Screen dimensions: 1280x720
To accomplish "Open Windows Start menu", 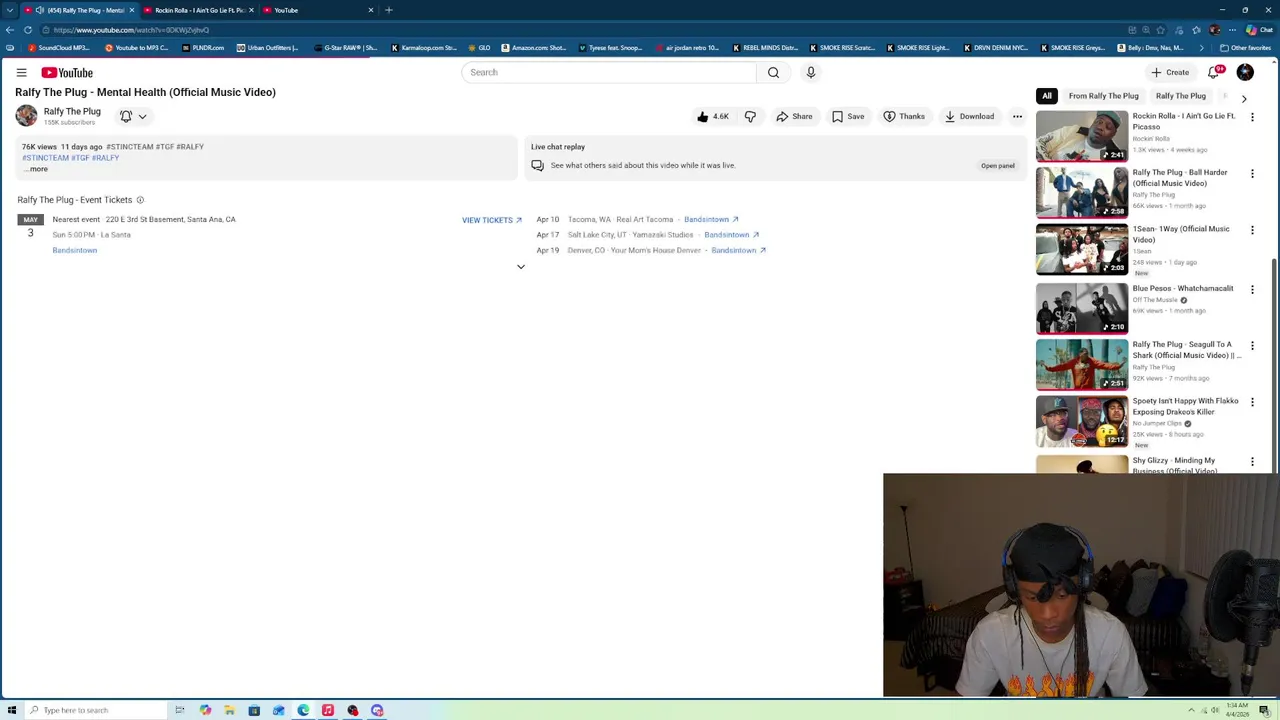I will click(12, 710).
